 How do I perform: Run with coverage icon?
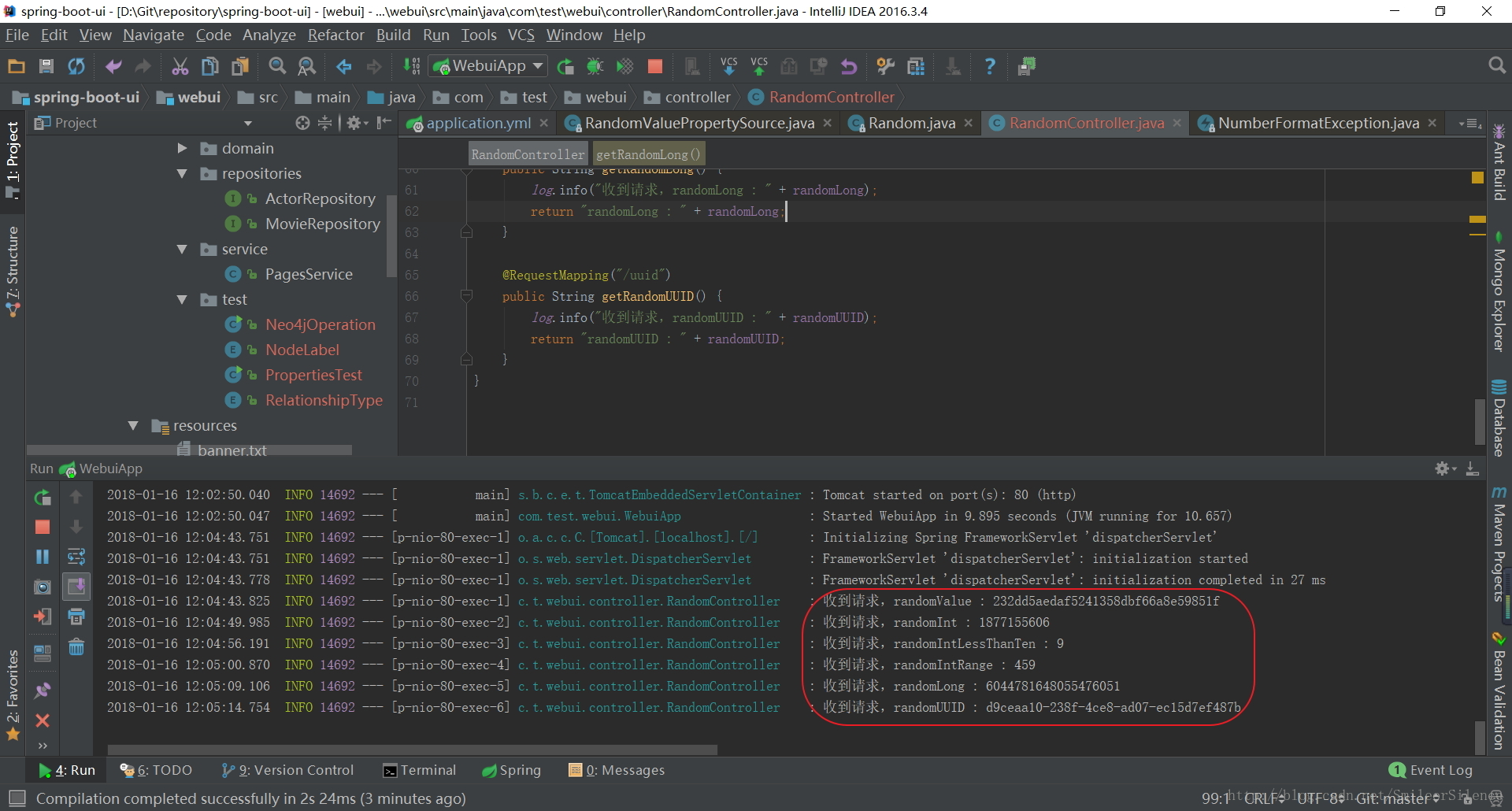pyautogui.click(x=624, y=66)
